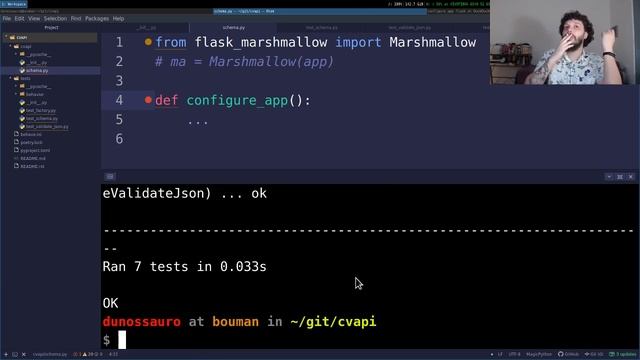This screenshot has height=360, width=640.
Task: Click the commented Marshmallow(app) line
Action: click(244, 62)
